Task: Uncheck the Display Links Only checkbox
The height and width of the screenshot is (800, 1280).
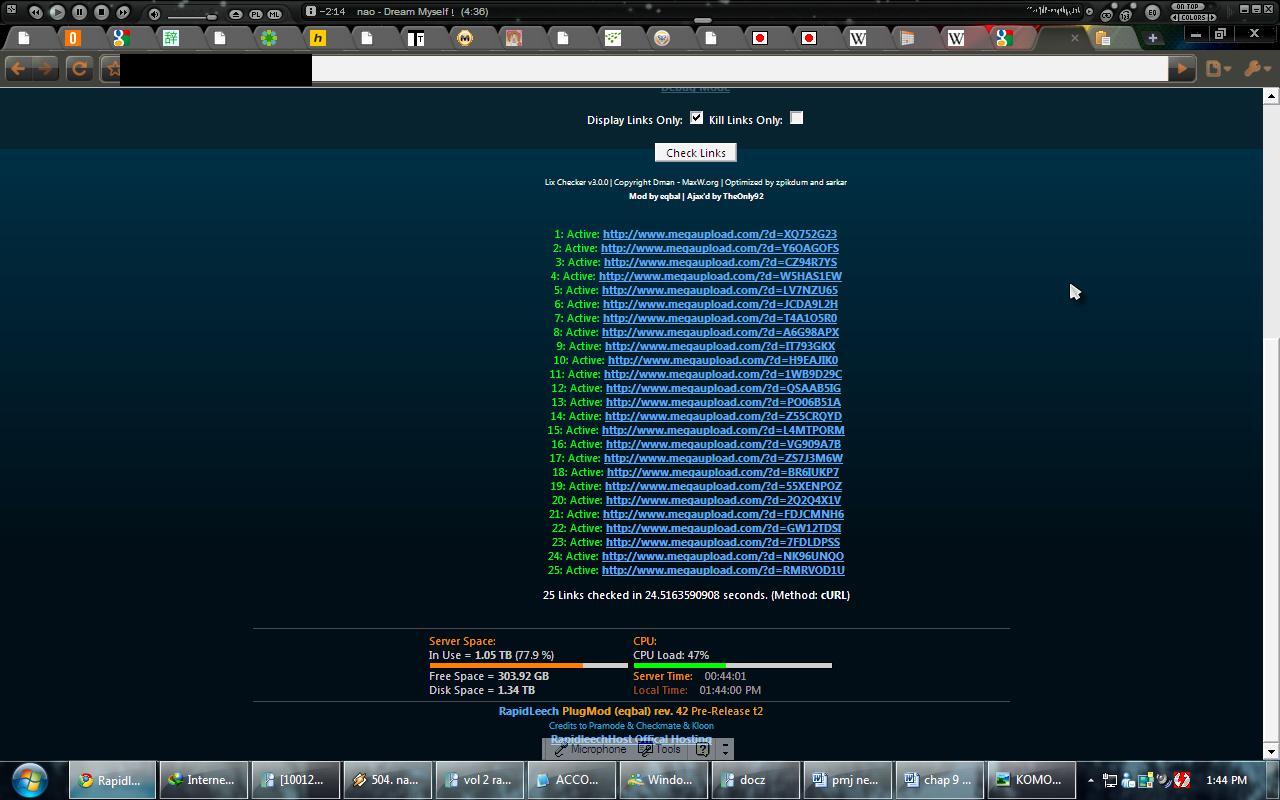Action: (x=696, y=118)
